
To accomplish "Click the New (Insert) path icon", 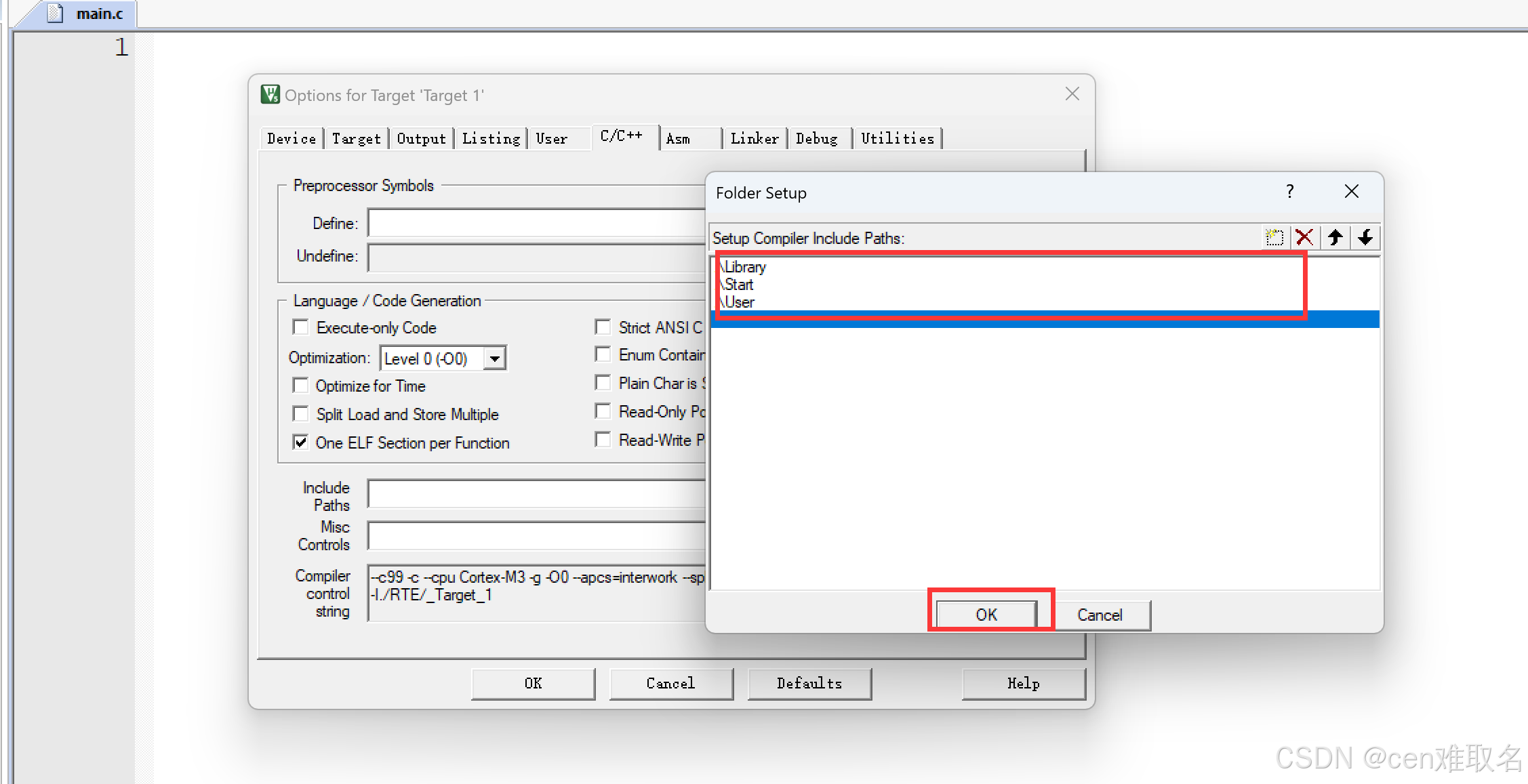I will [1274, 238].
